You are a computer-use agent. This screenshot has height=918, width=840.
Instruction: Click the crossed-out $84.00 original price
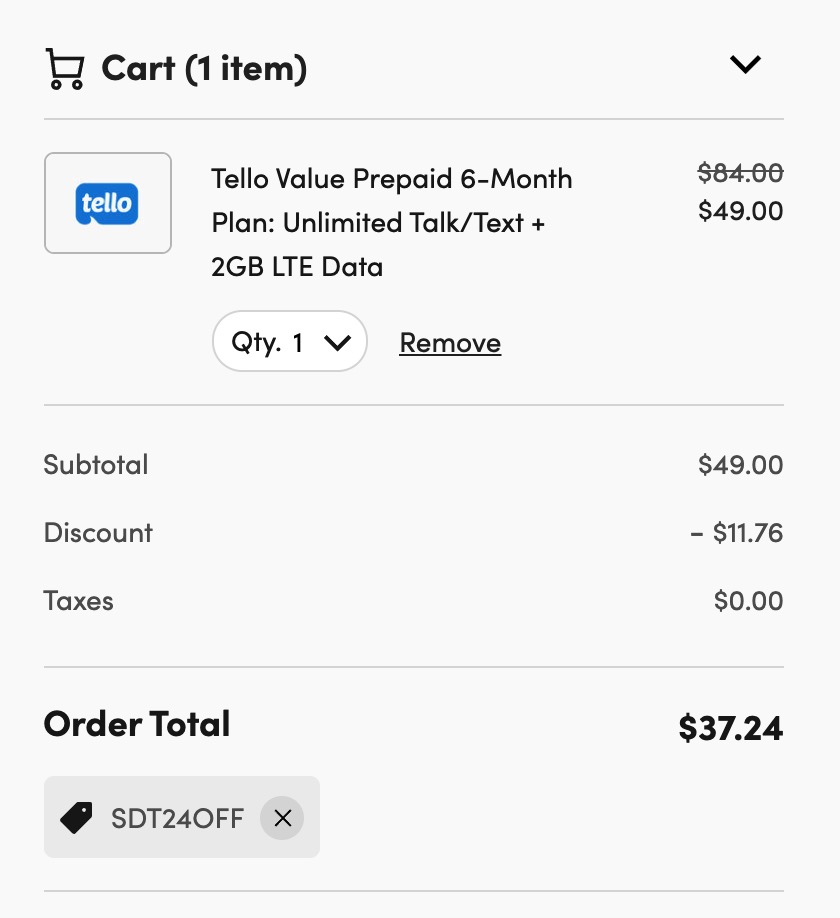pyautogui.click(x=740, y=174)
